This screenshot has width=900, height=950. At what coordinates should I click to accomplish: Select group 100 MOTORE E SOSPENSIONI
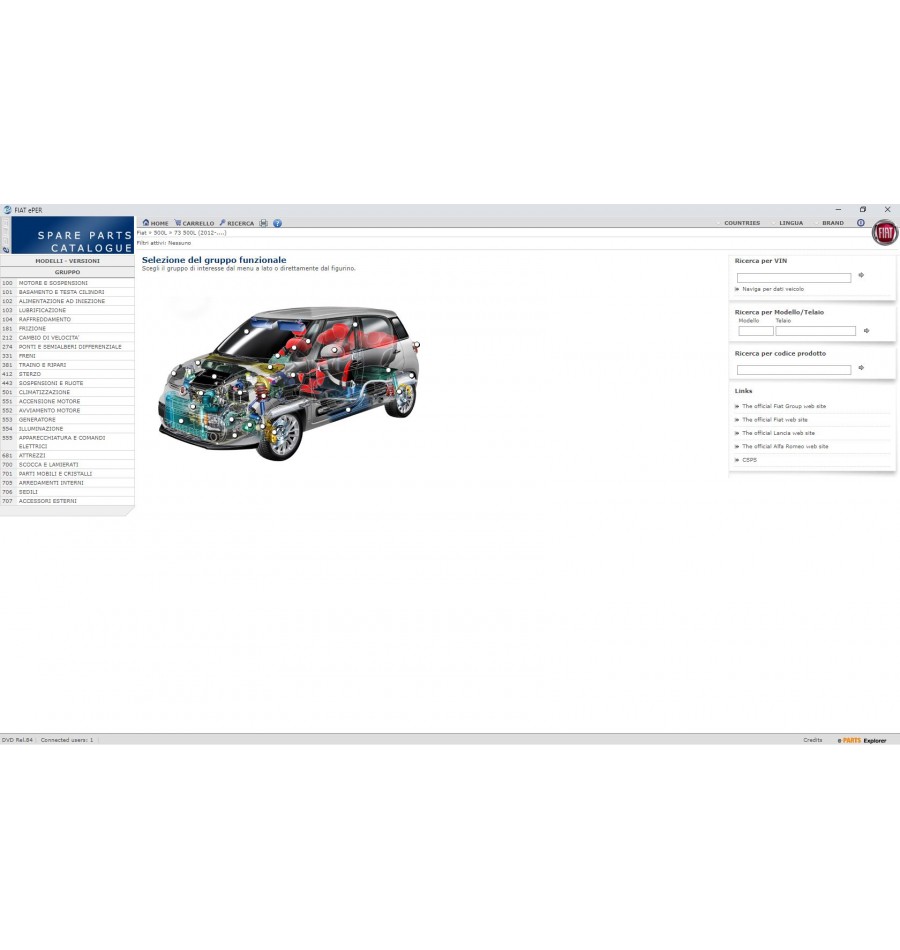coord(67,283)
